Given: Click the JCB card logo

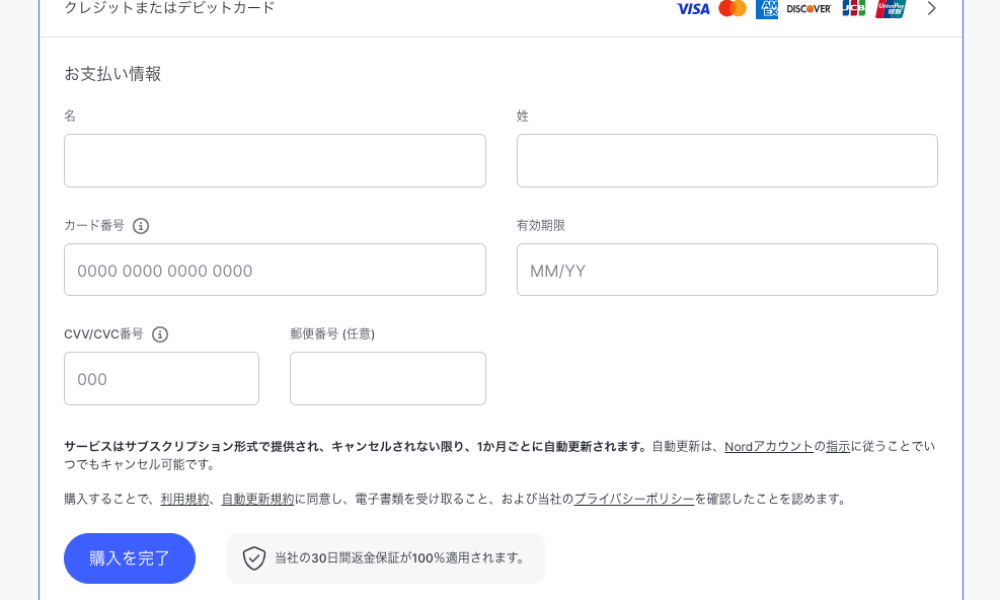Looking at the screenshot, I should coord(853,9).
